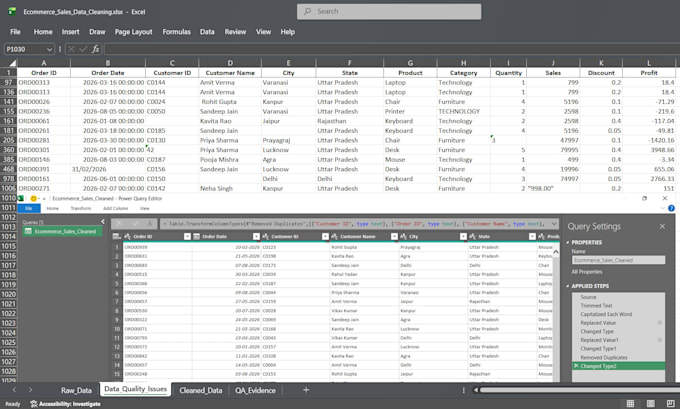Select the Ecommerce_Sales_Cleaned query
The image size is (680, 409).
pyautogui.click(x=61, y=231)
